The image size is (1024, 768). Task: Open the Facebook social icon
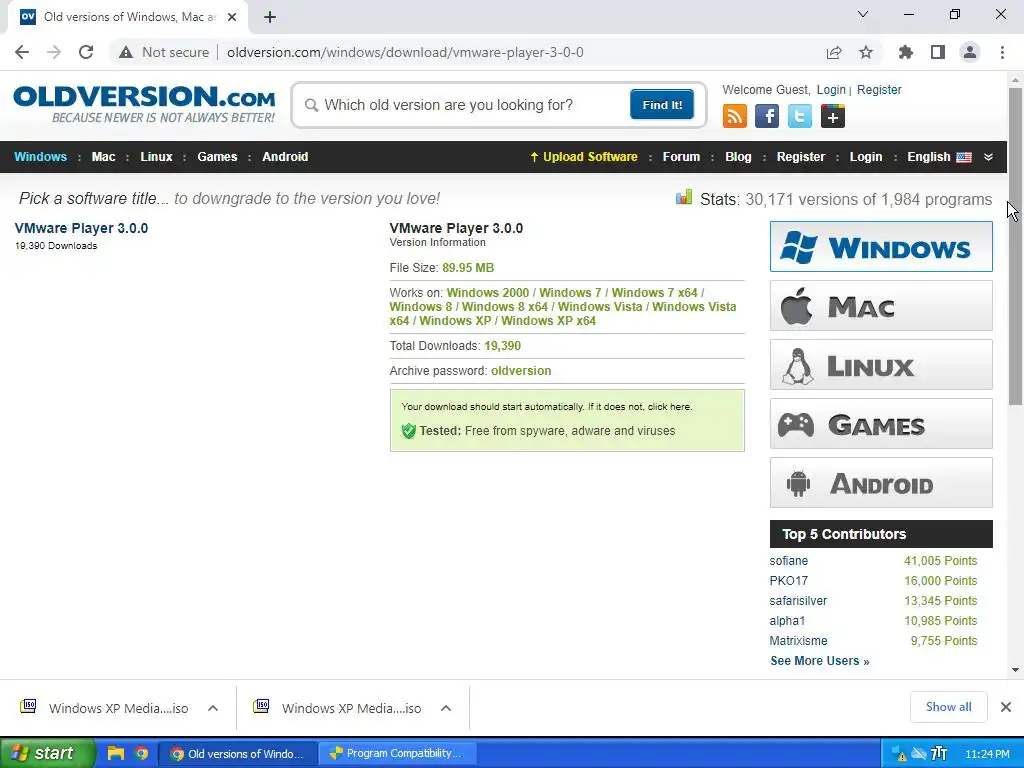click(x=767, y=116)
